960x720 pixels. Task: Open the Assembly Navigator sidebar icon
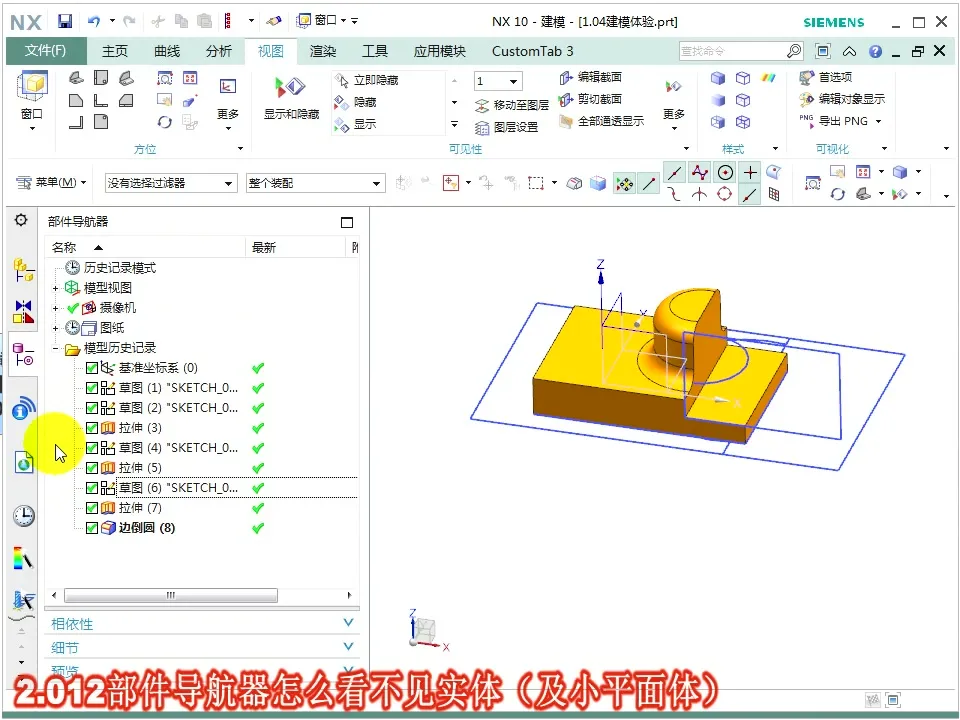[23, 269]
